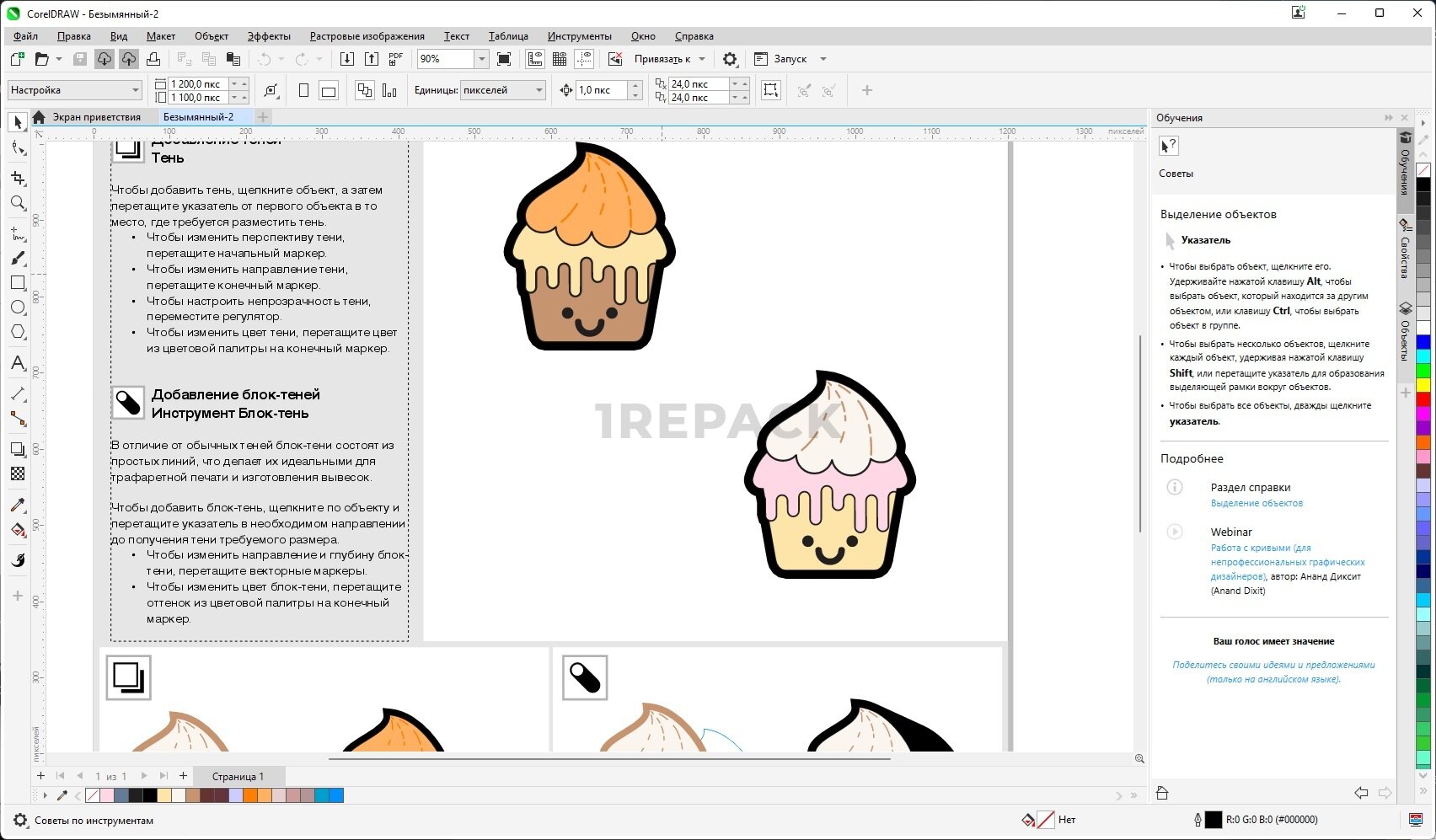
Task: Pick the orange swatch in document palette
Action: [x=250, y=795]
